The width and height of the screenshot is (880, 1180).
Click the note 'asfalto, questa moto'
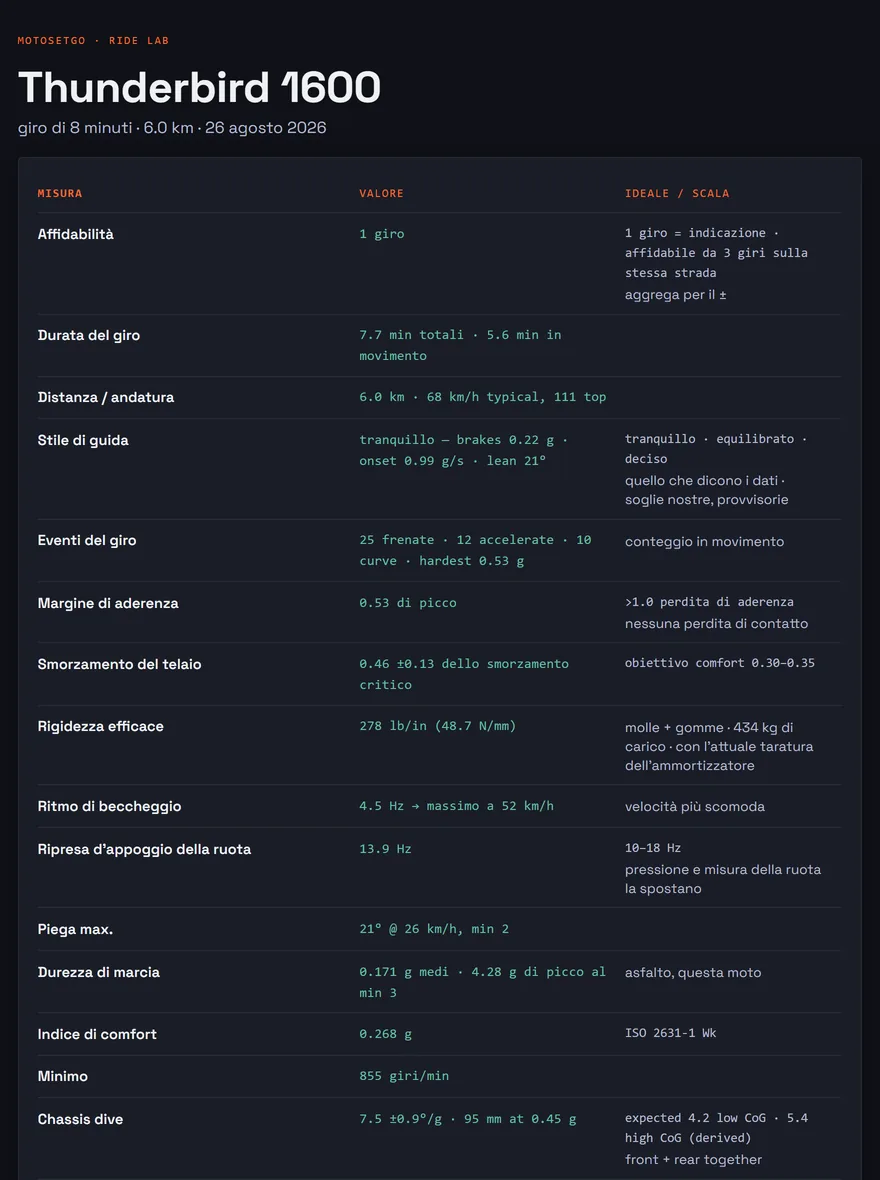coord(693,973)
